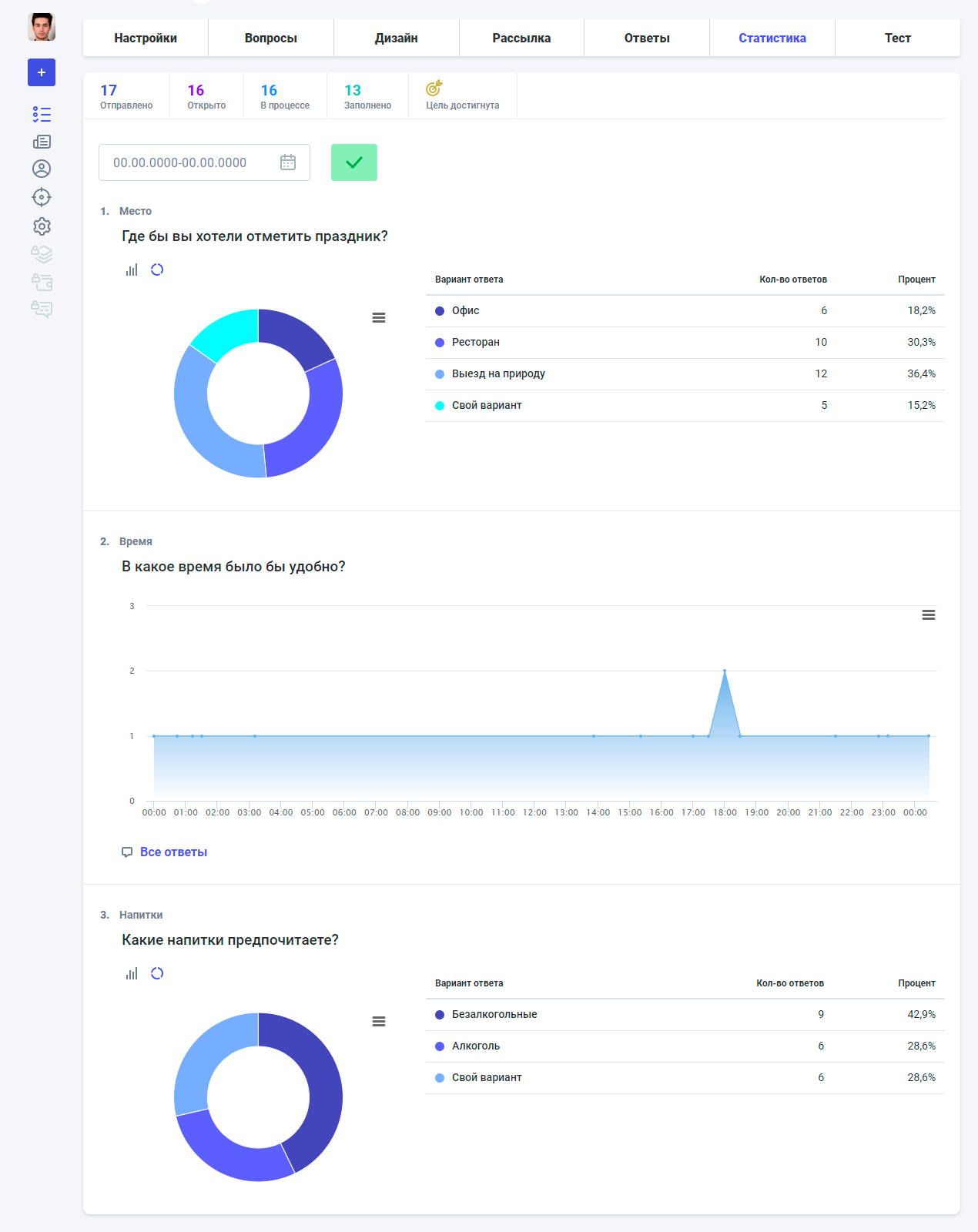Switch to the Ответы tab
This screenshot has height=1232, width=978.
coord(647,38)
